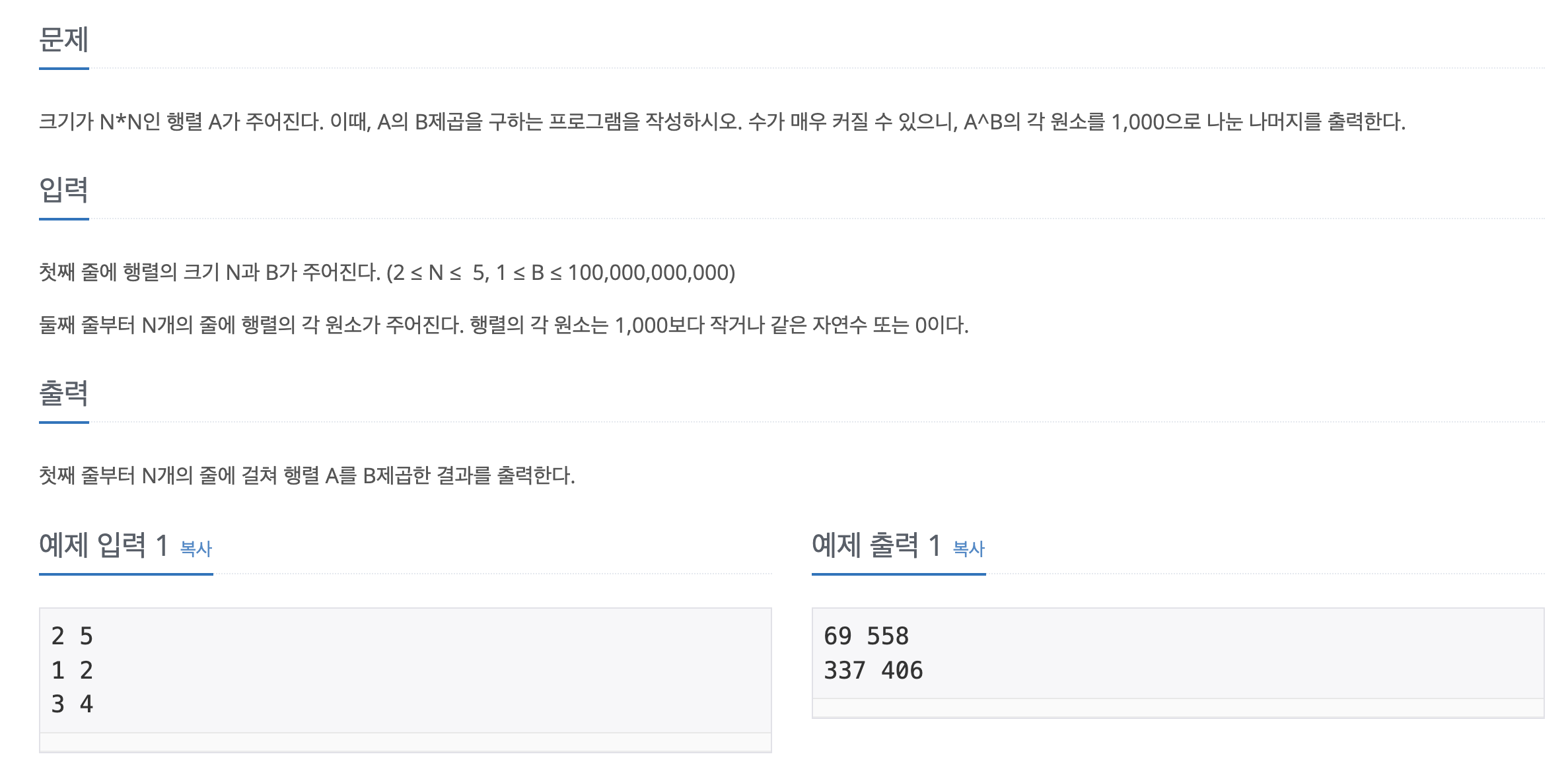Screen dimensions: 1568x779
Task: Click the sentence starting with 둘째 줄부터
Action: [503, 325]
